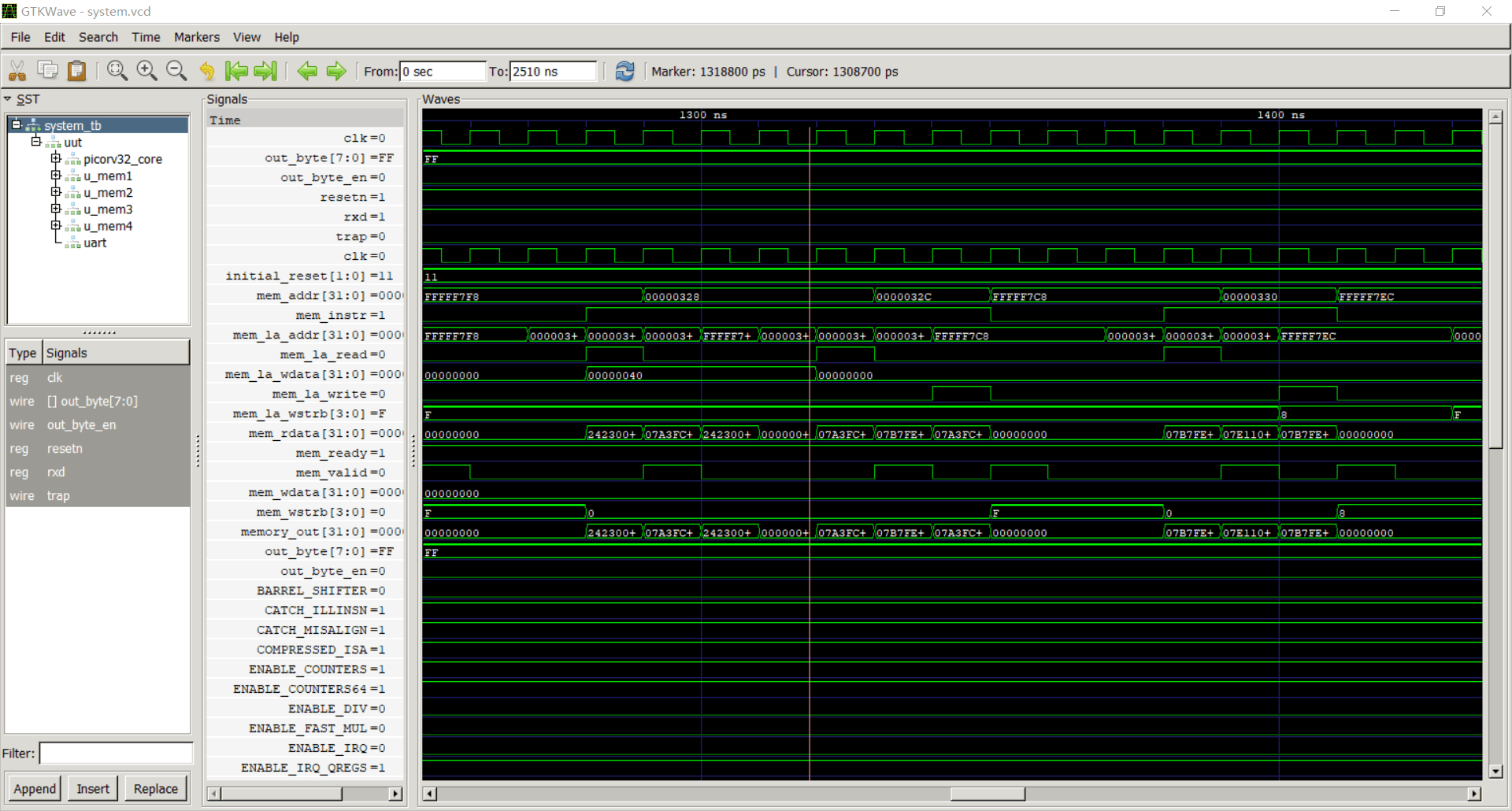The image size is (1512, 811).
Task: Click the Zoom Out magnifier icon
Action: click(x=176, y=71)
